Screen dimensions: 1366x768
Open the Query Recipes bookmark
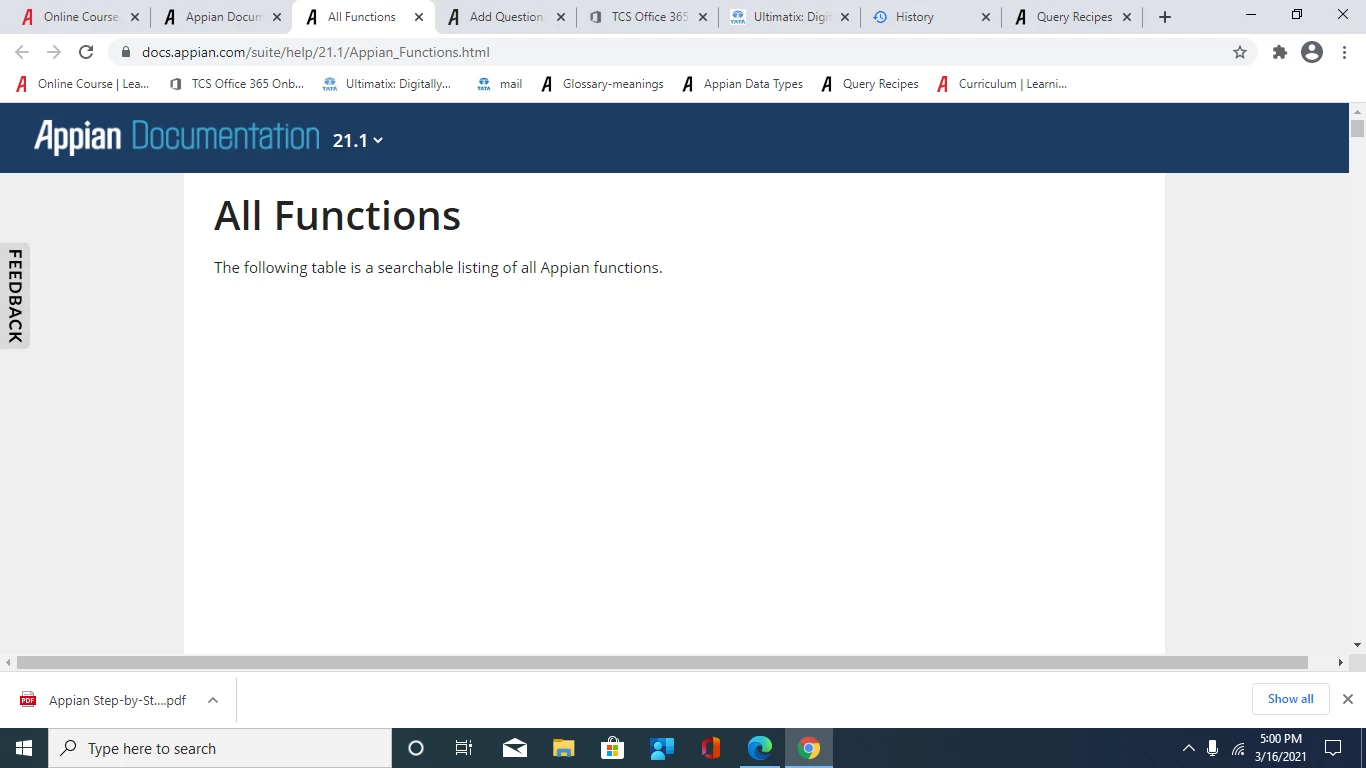870,84
